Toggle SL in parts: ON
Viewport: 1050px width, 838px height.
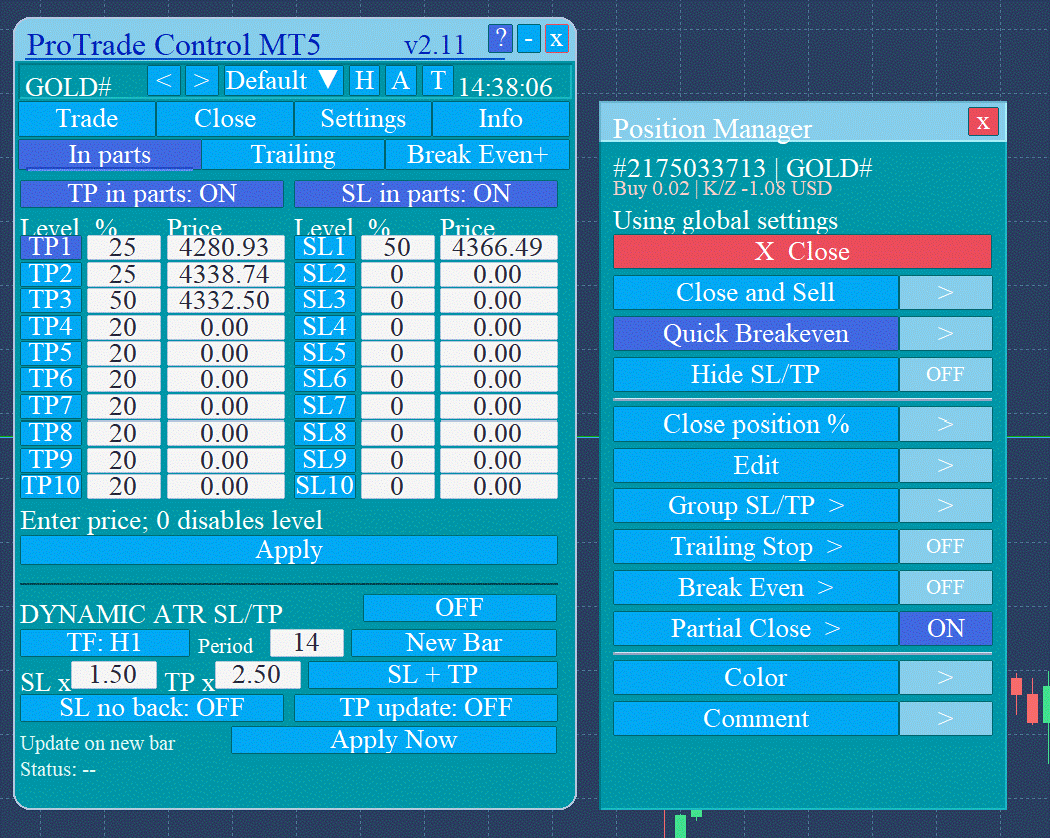(x=426, y=194)
